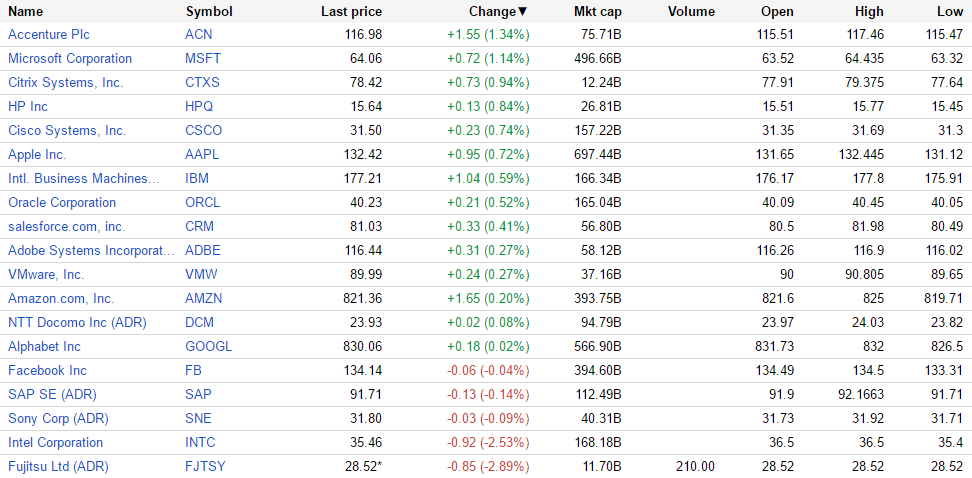Viewport: 972px width, 478px height.
Task: Click the FB ticker symbol
Action: click(194, 370)
